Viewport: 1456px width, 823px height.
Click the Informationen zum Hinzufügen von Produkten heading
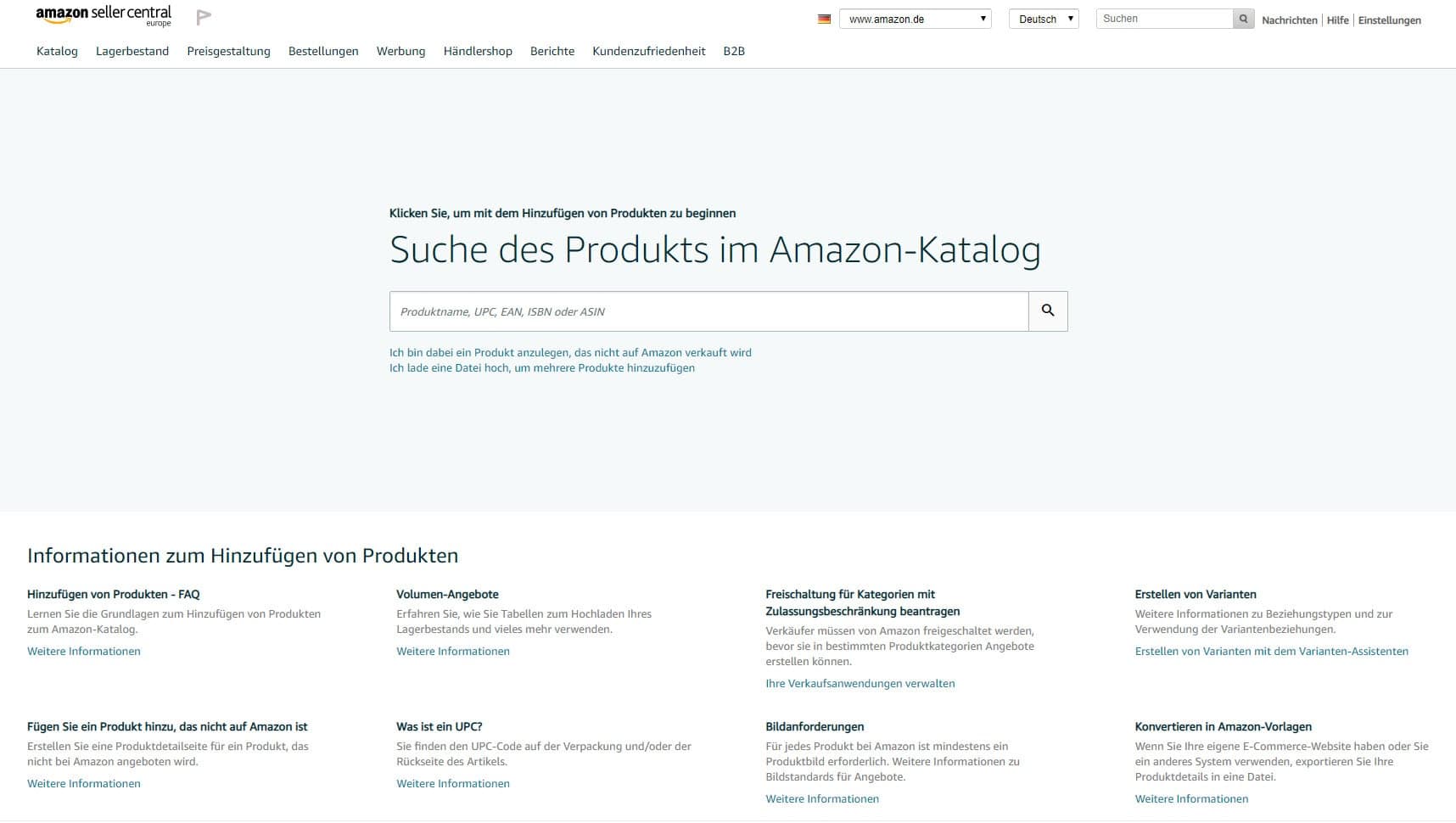(x=243, y=556)
